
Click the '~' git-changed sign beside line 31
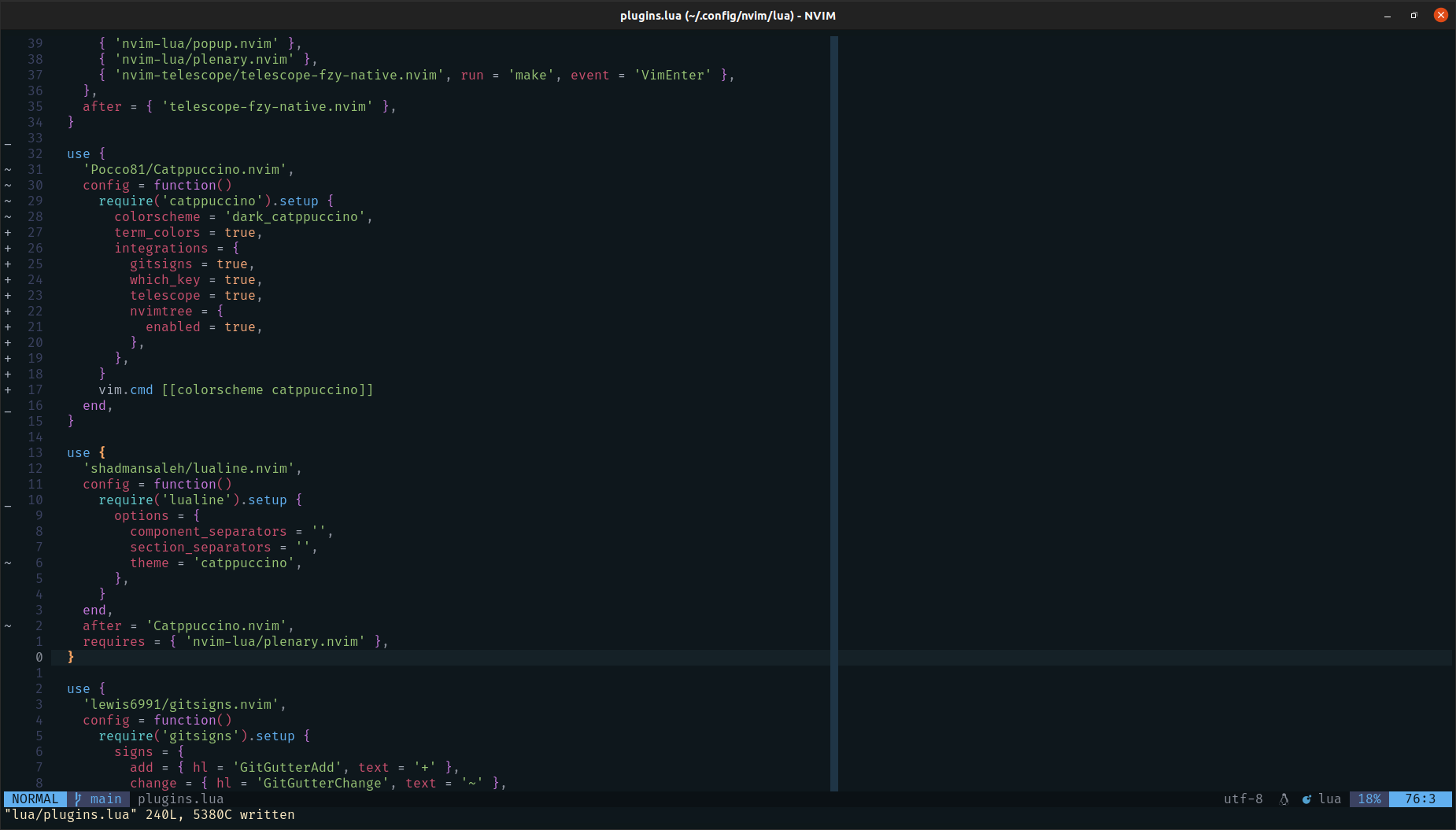point(7,169)
